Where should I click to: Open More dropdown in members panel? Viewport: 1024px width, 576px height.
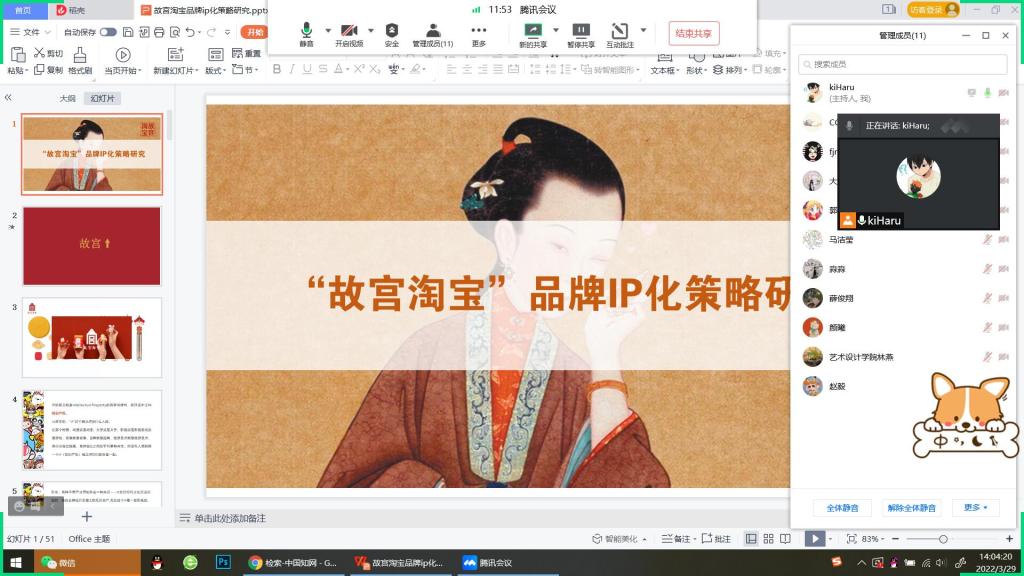[976, 507]
